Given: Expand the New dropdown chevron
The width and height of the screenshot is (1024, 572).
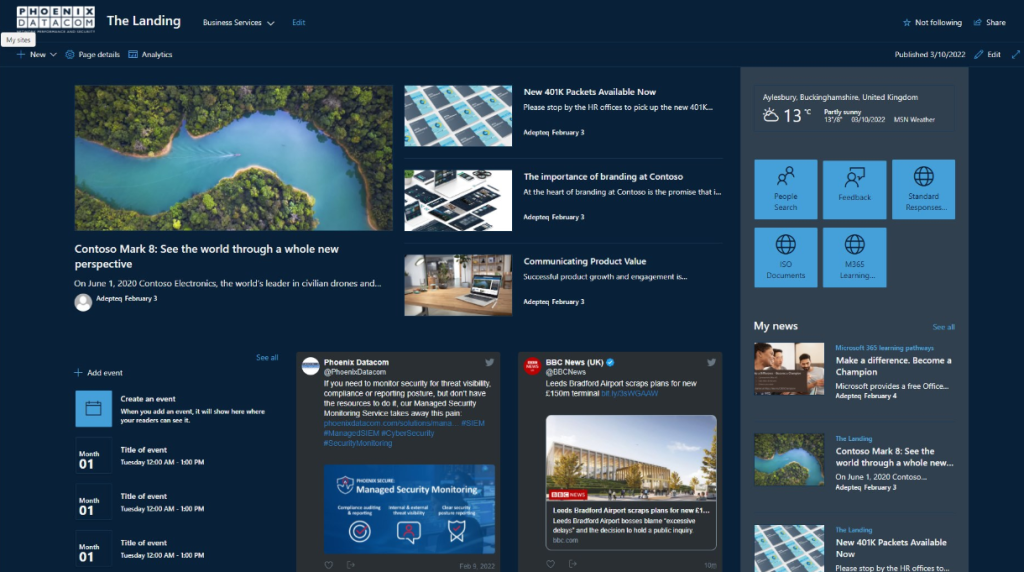Looking at the screenshot, I should [x=53, y=55].
